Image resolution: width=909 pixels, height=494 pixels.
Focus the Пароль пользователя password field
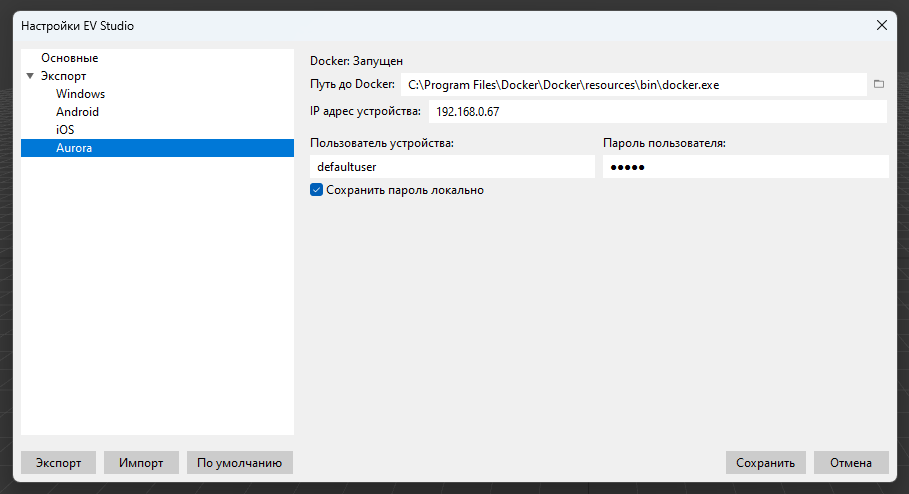coord(745,167)
